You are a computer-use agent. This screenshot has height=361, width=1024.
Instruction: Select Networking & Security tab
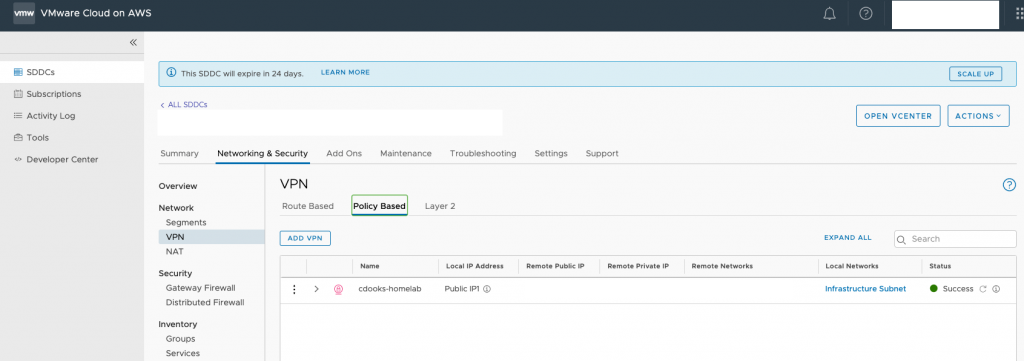pos(263,153)
